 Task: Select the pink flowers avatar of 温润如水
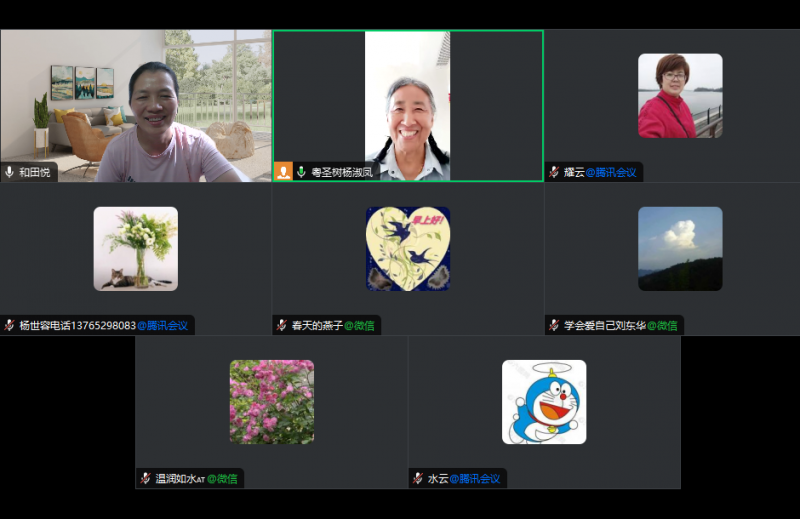point(271,401)
